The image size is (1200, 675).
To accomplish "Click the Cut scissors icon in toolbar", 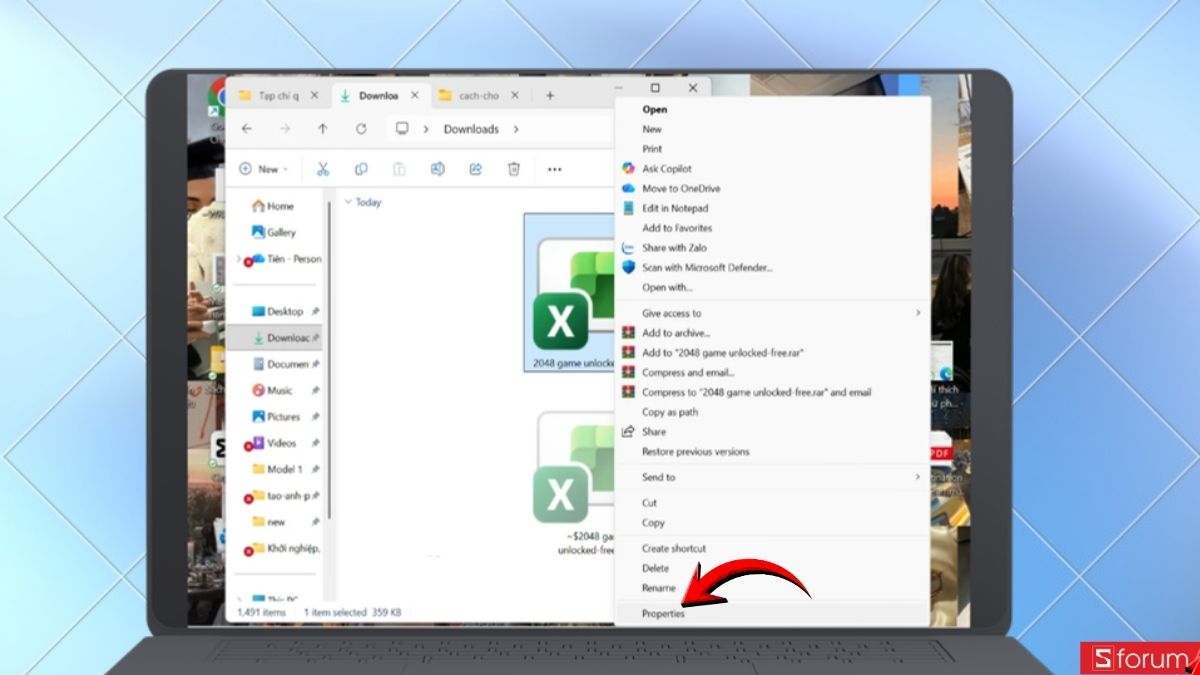I will click(x=323, y=169).
